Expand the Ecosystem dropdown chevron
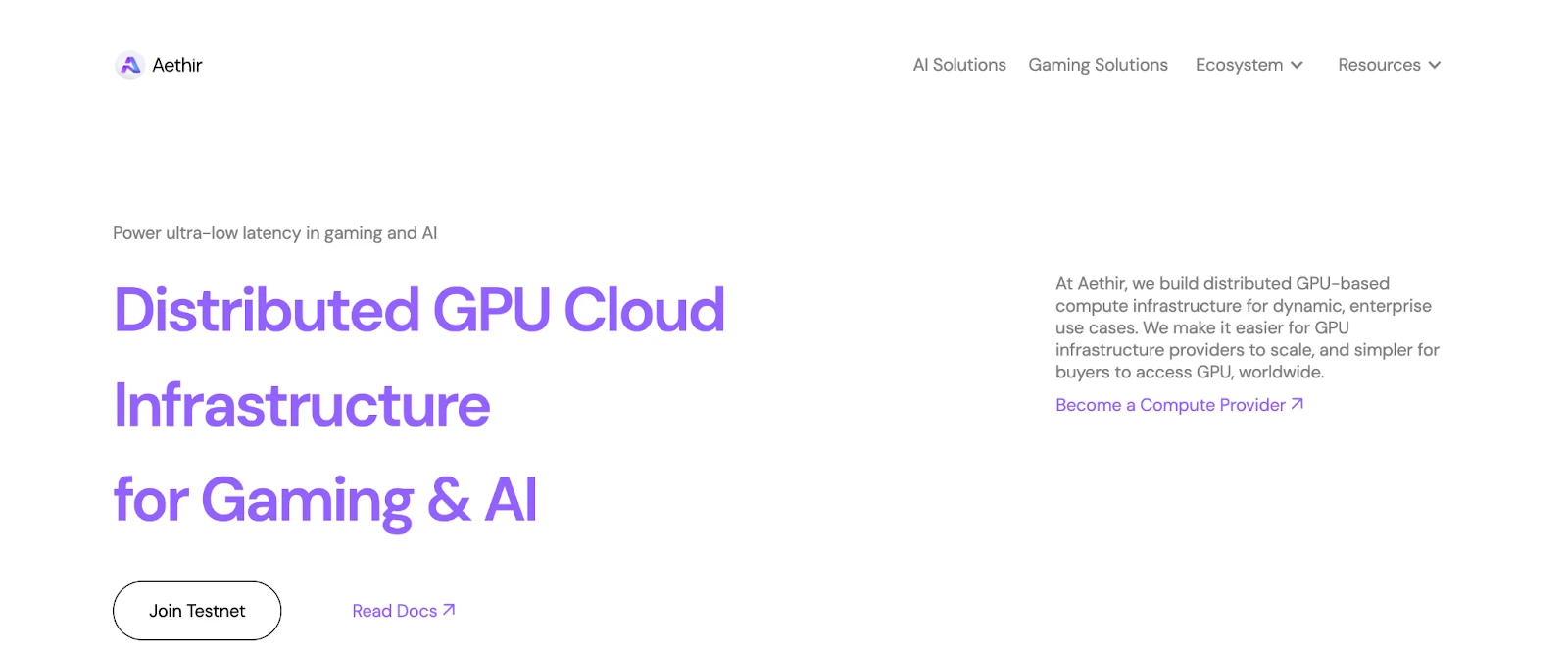Screen dimensions: 1568x653 (1297, 65)
